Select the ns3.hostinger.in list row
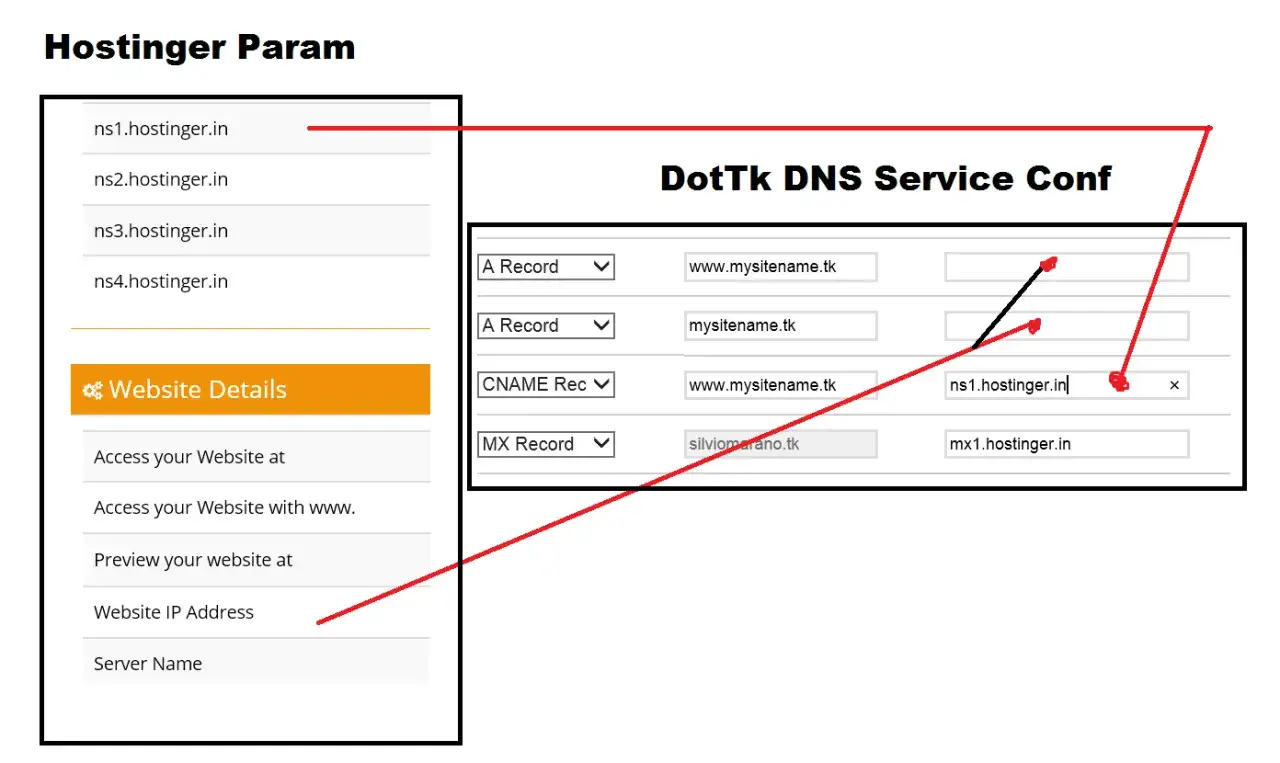Screen dimensions: 1280x763 click(x=256, y=231)
